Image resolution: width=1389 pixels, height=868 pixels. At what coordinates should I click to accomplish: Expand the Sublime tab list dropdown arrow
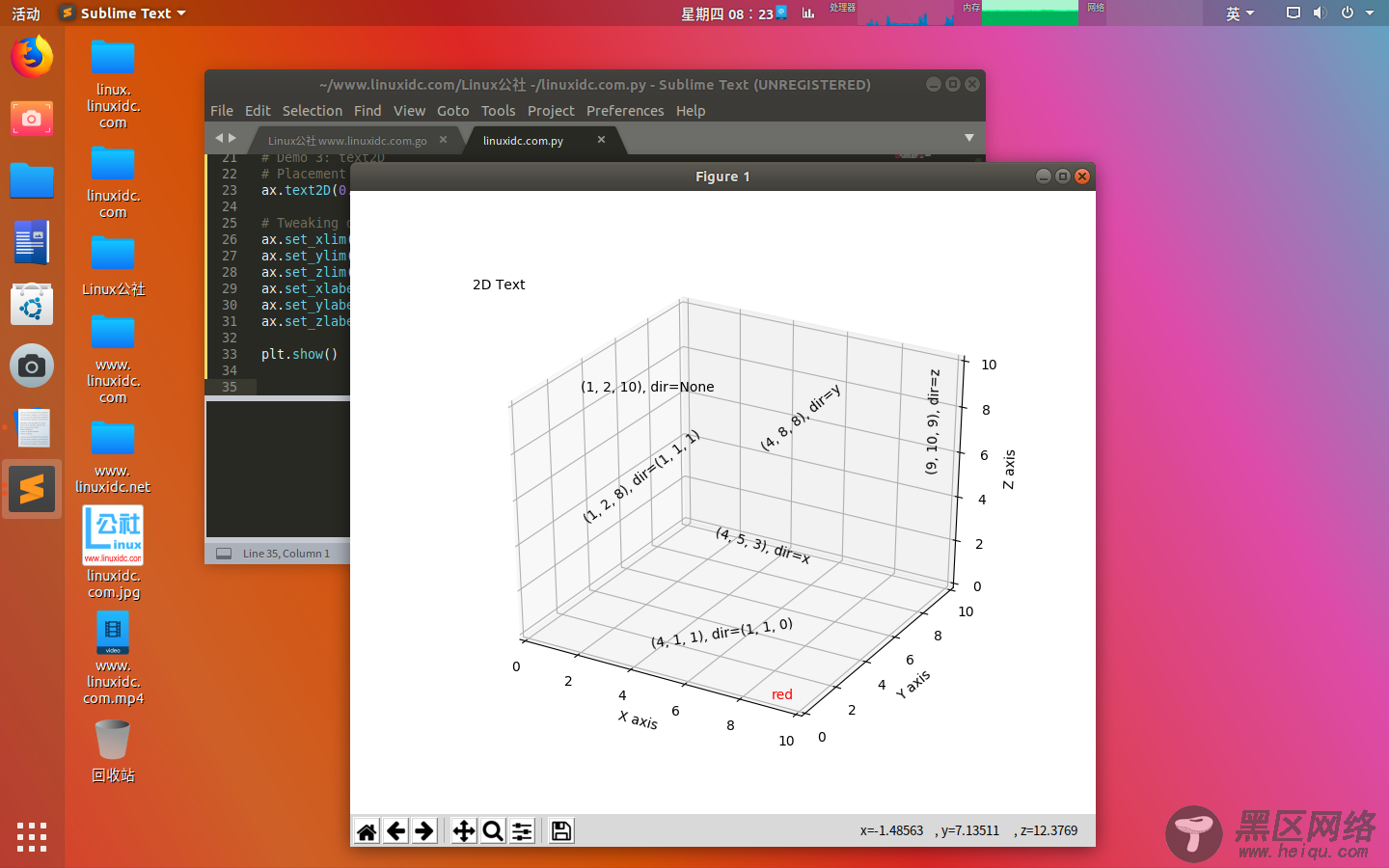coord(968,138)
